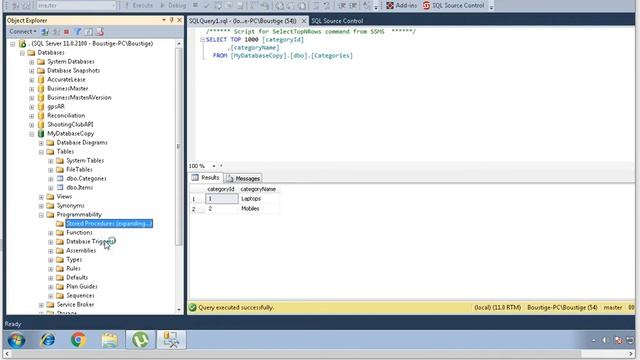Click the red Stop icon in Object Explorer
The height and width of the screenshot is (360, 640).
pos(67,31)
